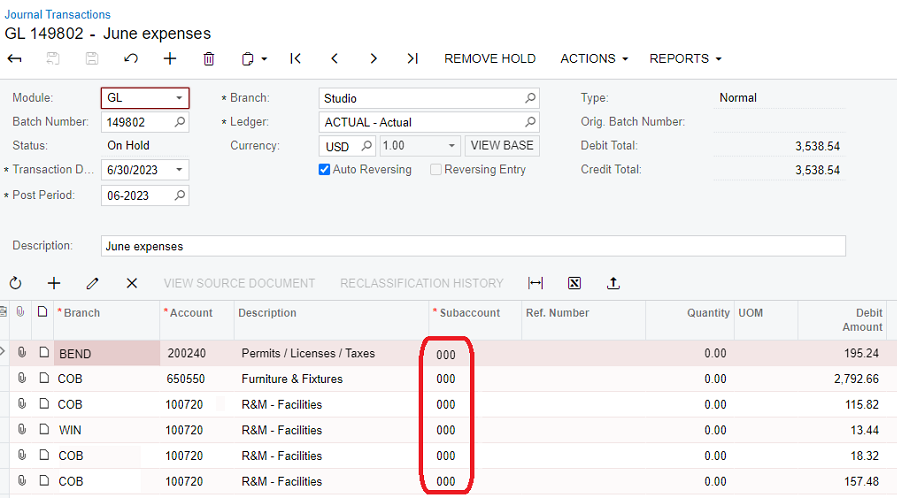Go back with the left arrow icon
Screen dimensions: 897x498
tap(14, 59)
